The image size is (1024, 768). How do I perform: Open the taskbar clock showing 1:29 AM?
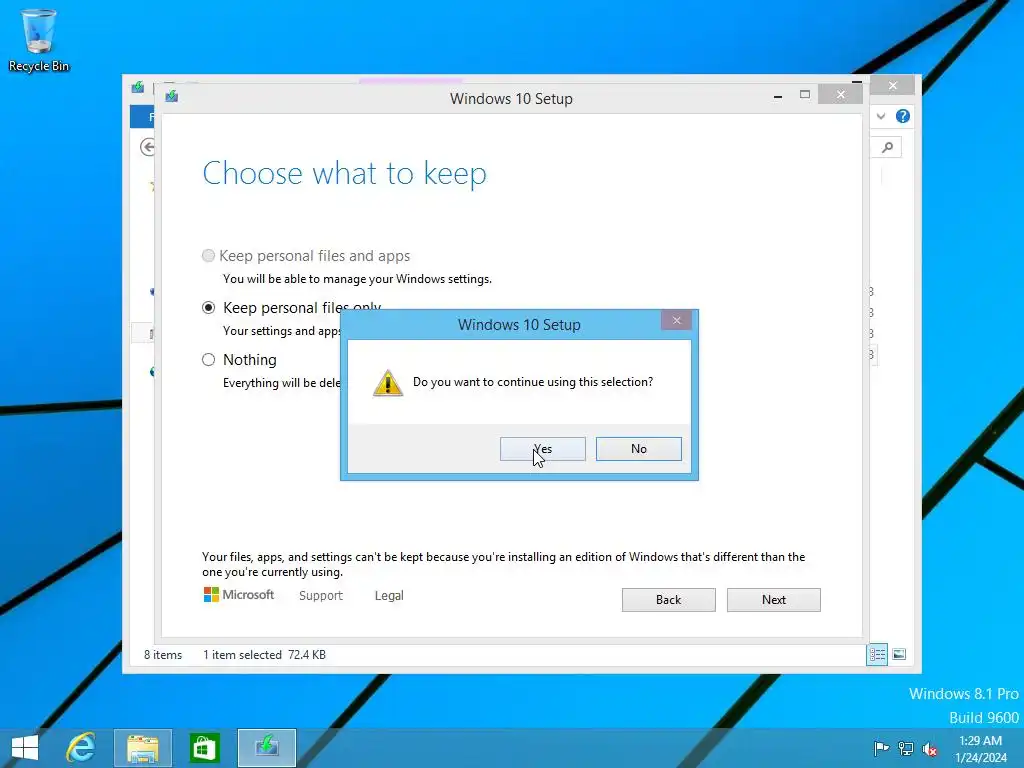pyautogui.click(x=980, y=748)
